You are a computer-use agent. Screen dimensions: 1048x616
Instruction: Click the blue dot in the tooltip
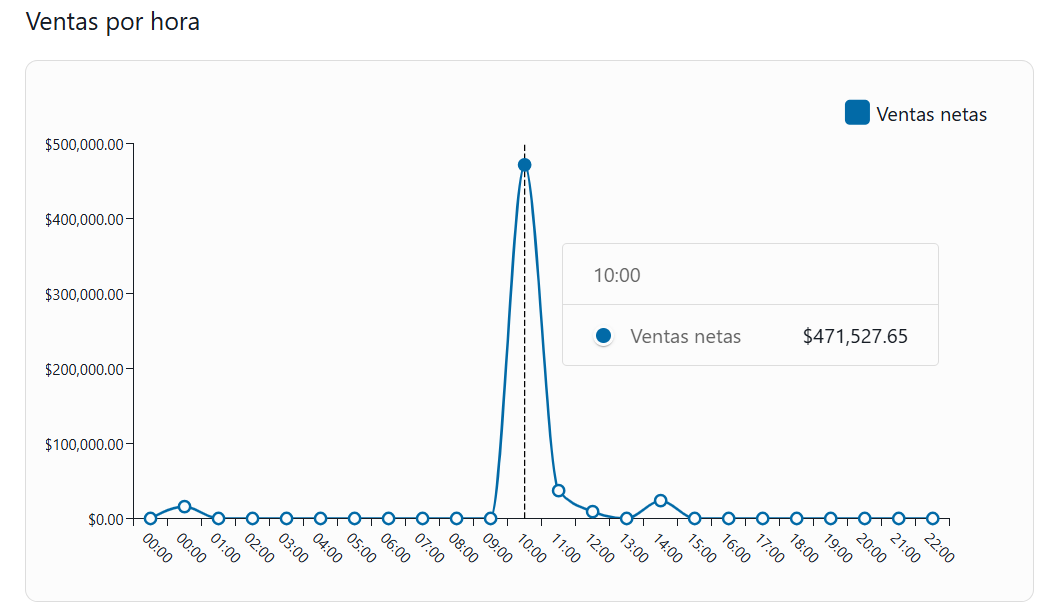(x=603, y=336)
